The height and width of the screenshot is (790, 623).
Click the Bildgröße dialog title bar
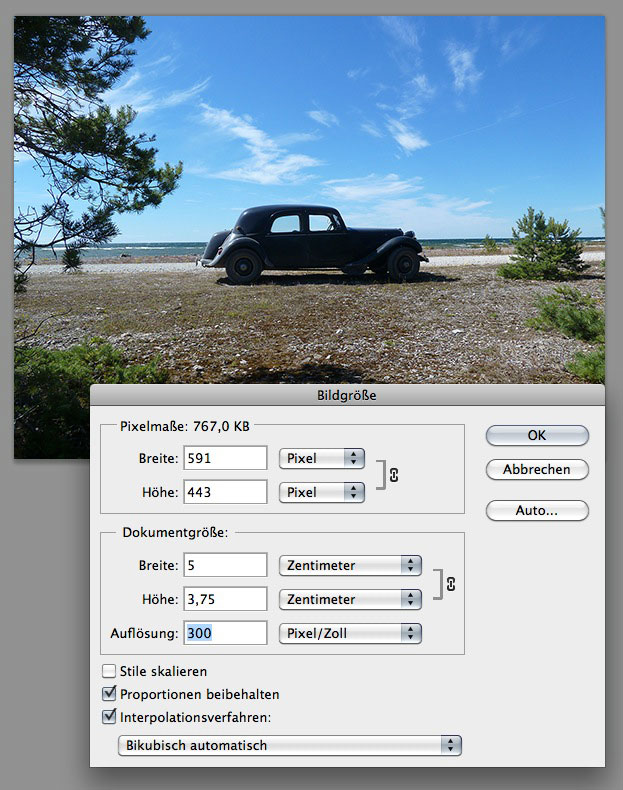pos(347,395)
